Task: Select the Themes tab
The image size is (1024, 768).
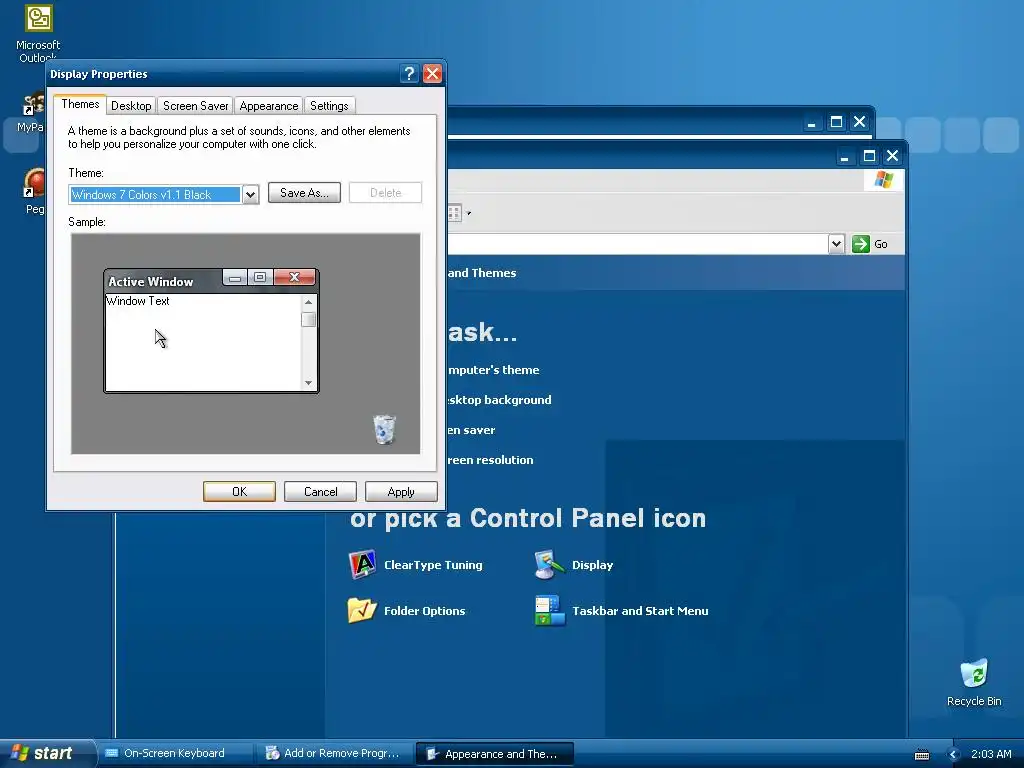Action: 80,104
